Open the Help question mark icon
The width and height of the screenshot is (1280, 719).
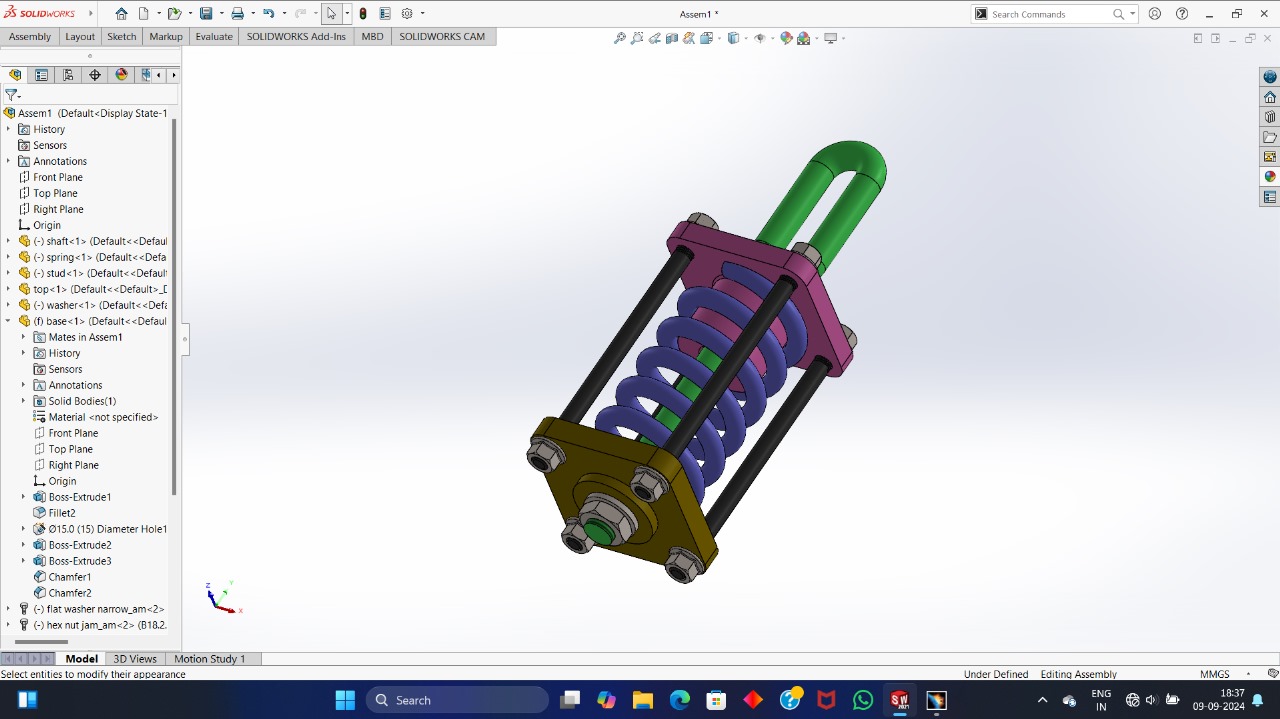pos(1182,14)
